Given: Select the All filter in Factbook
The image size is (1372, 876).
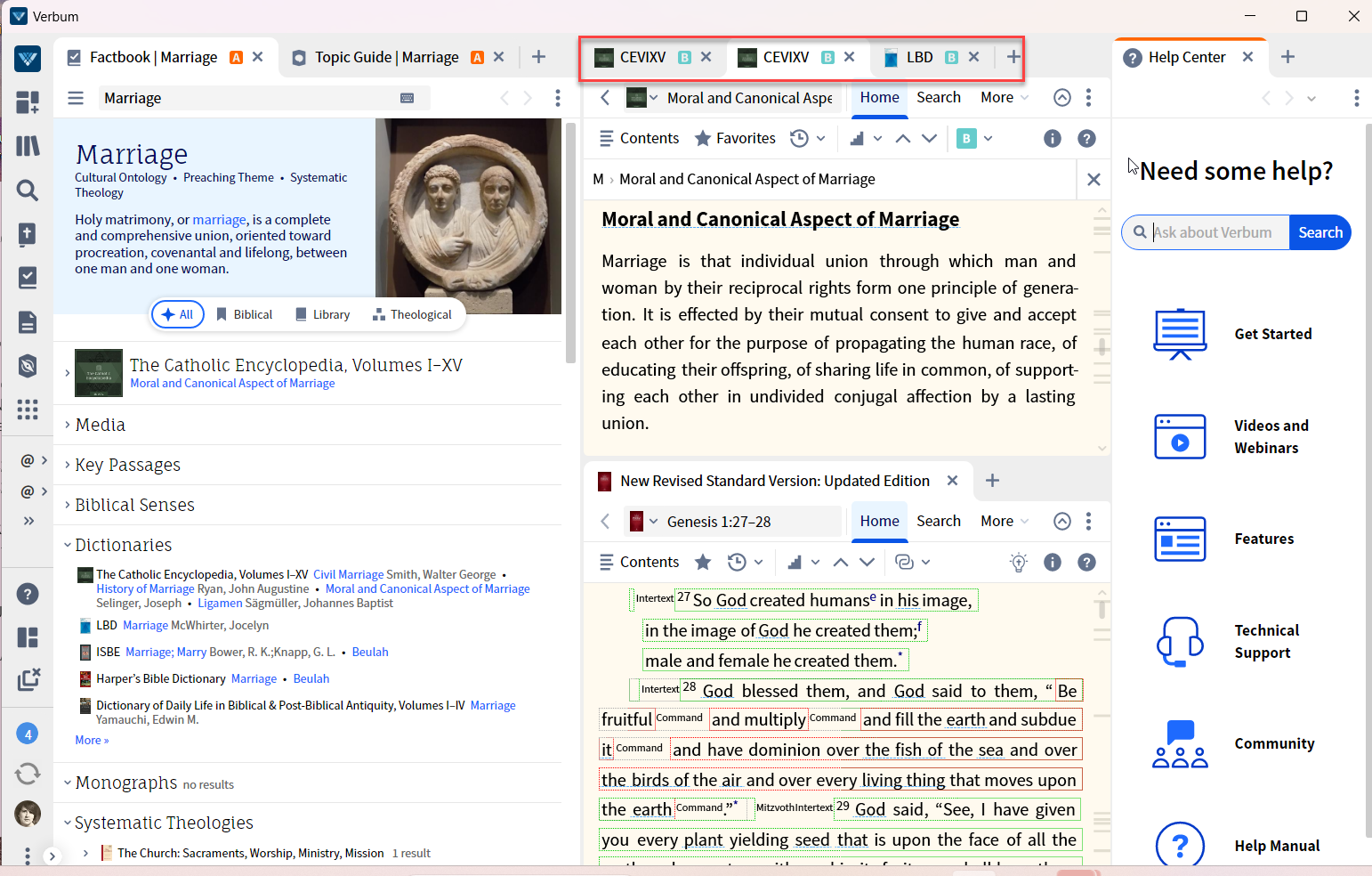Looking at the screenshot, I should [178, 314].
